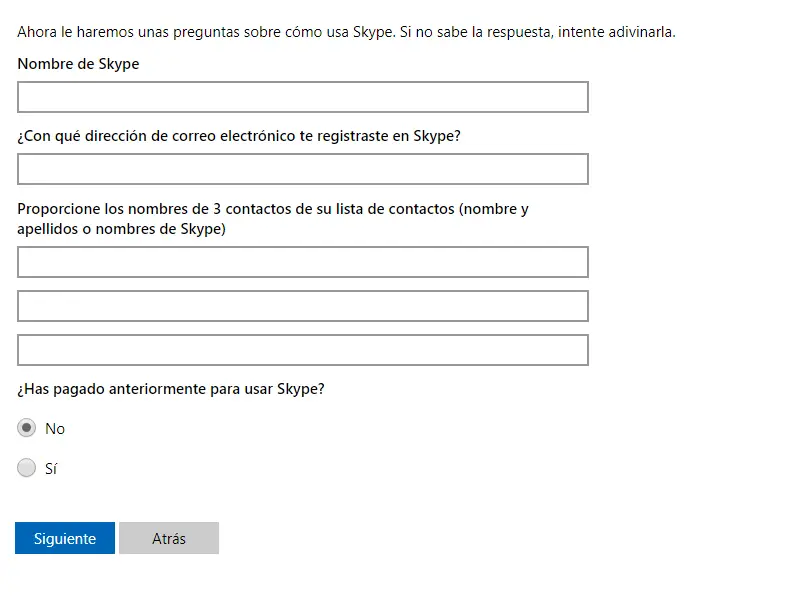
Task: Click the "Nombre de Skype" bold label
Action: click(78, 64)
